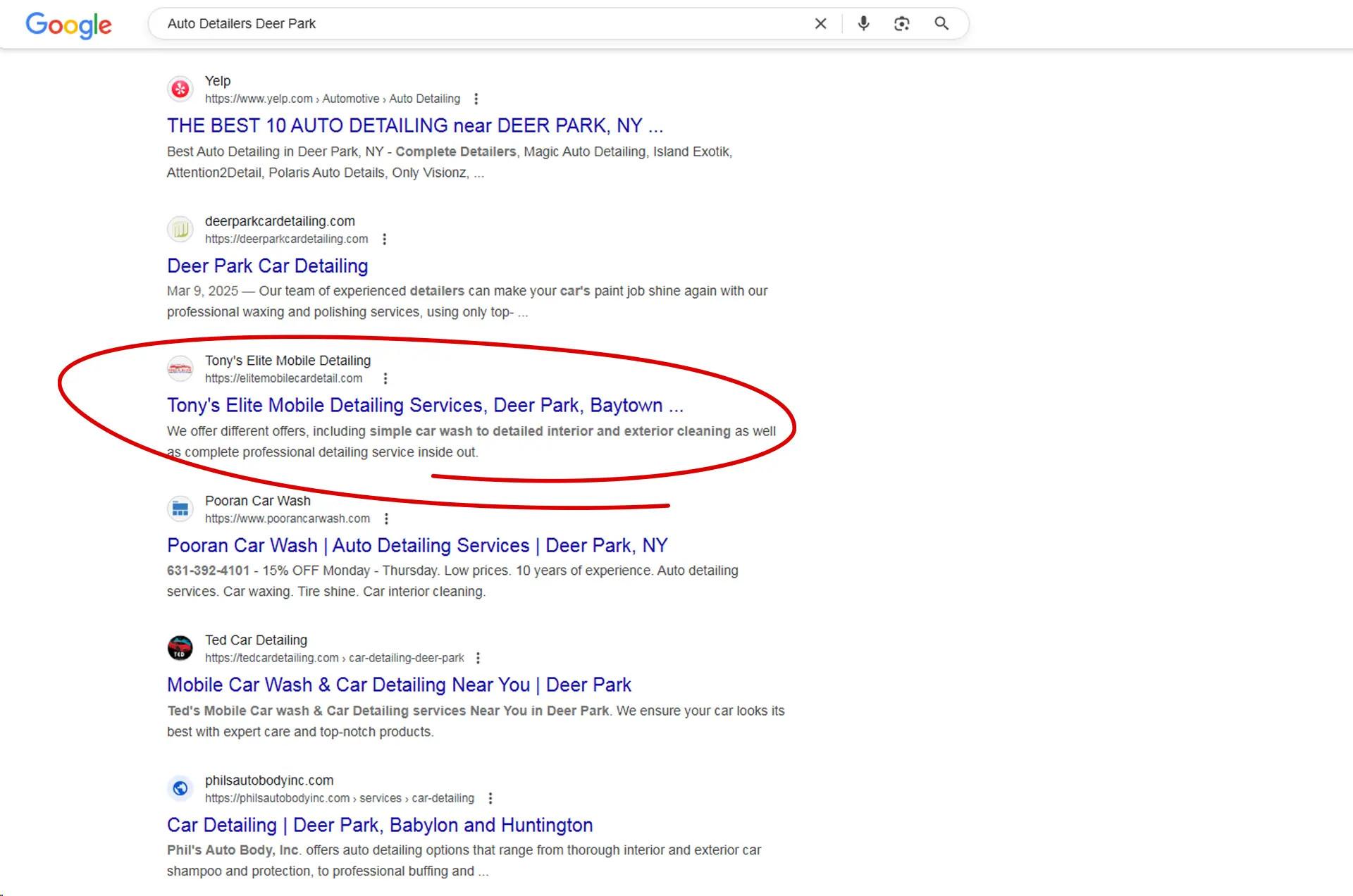Screen dimensions: 1353x896
Task: Open more options for Pooran Car Wash result
Action: (x=386, y=519)
